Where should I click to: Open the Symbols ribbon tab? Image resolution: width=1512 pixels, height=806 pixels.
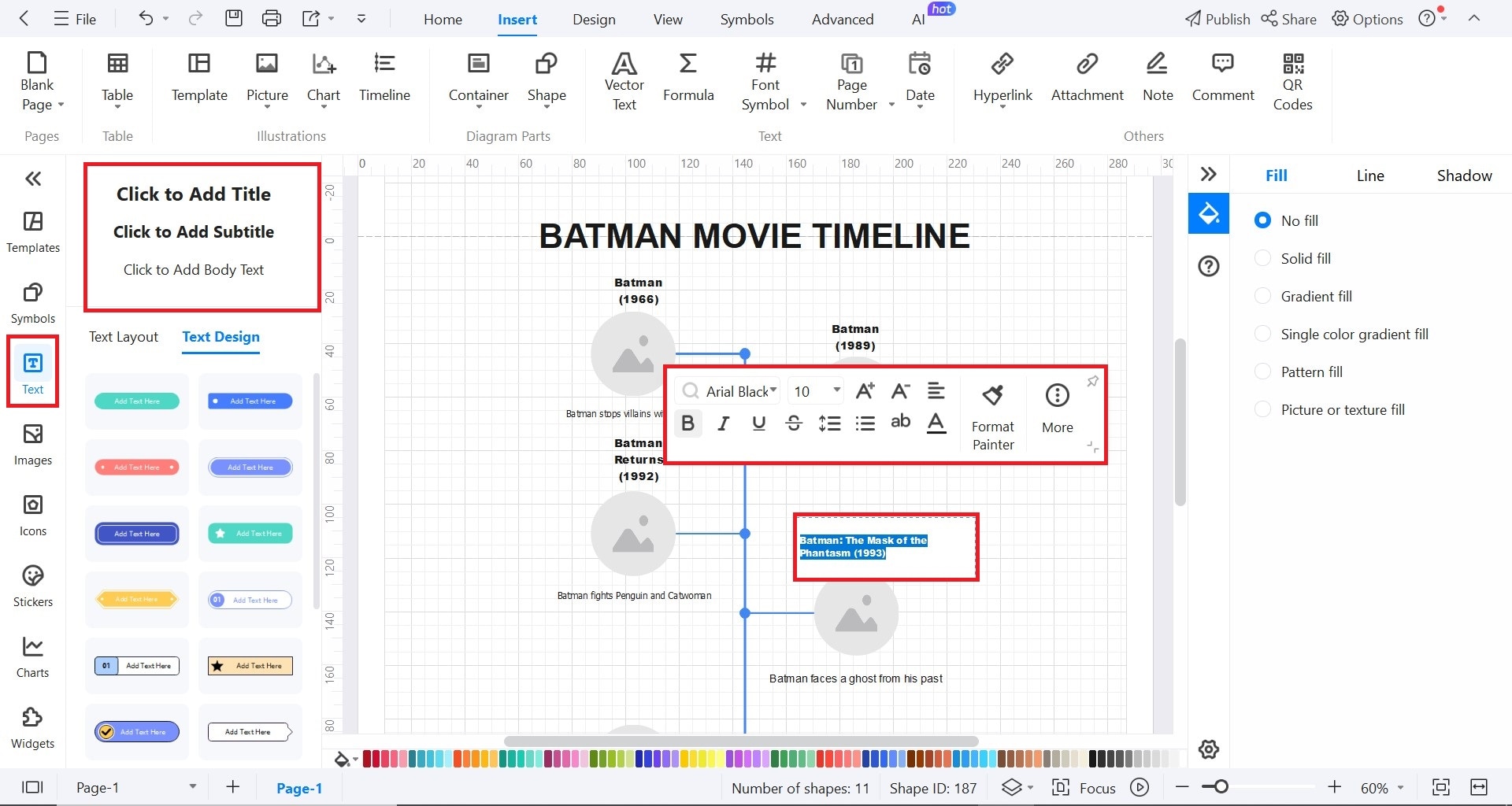click(747, 19)
